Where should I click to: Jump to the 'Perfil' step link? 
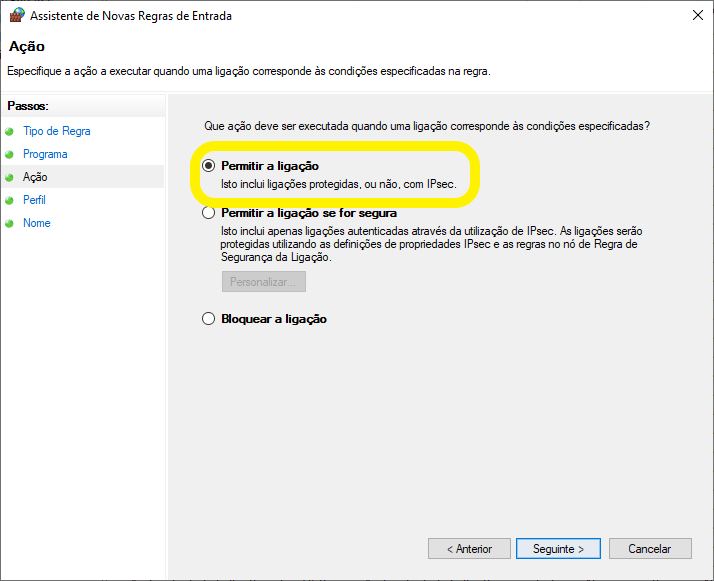[34, 200]
